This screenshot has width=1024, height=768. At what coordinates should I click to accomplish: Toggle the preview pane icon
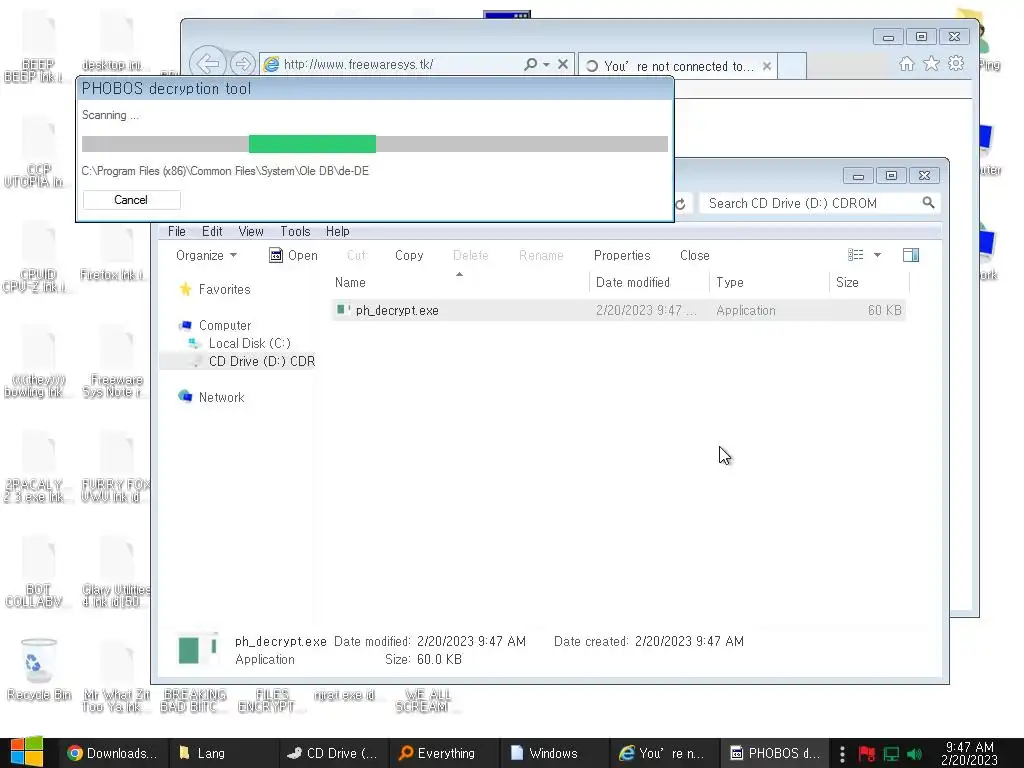pyautogui.click(x=911, y=255)
